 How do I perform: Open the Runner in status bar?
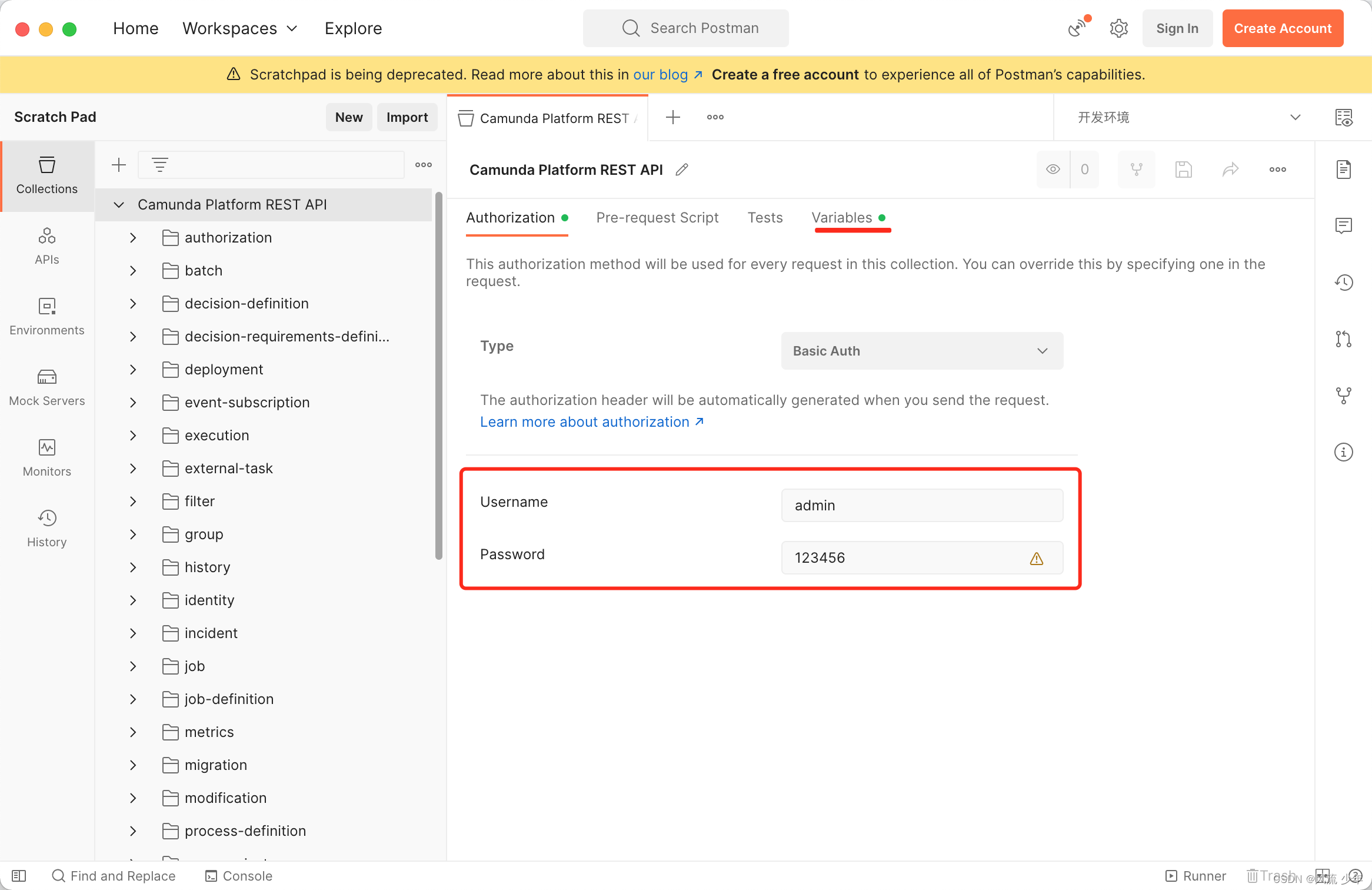[1196, 876]
